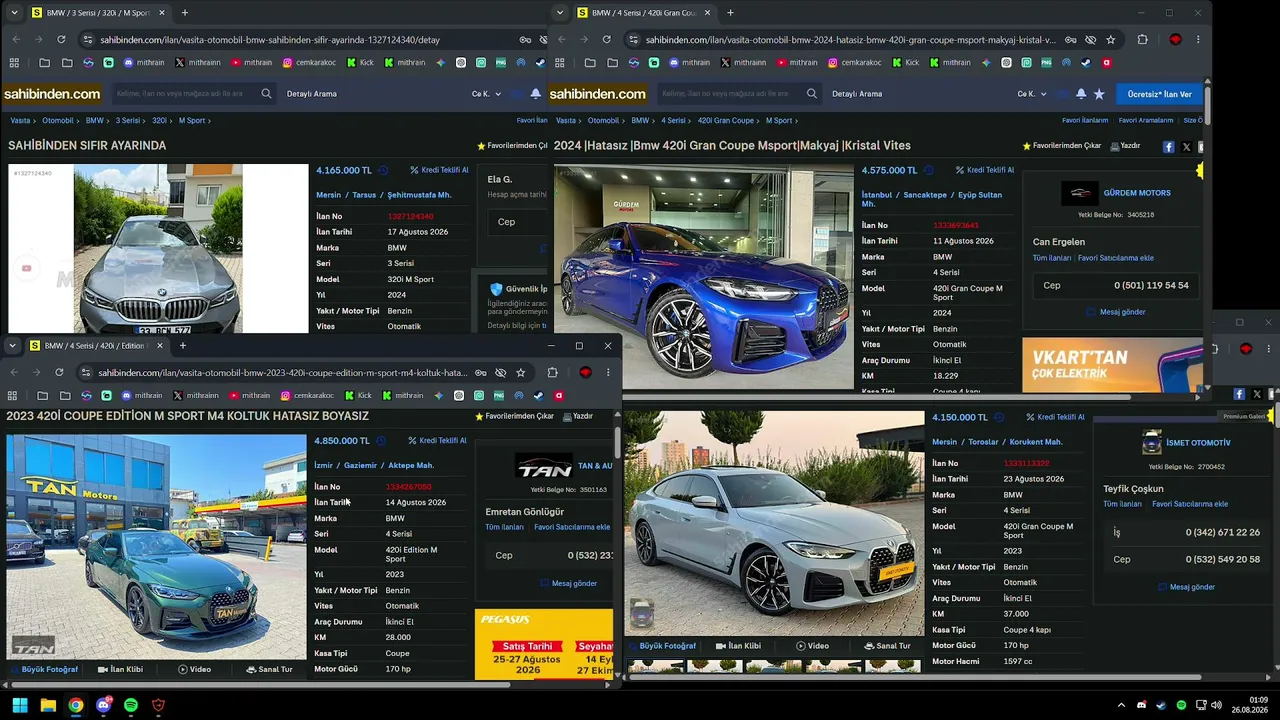Open the Extensions puzzle icon in the 420i Edition window
This screenshot has width=1280, height=720.
(x=553, y=372)
